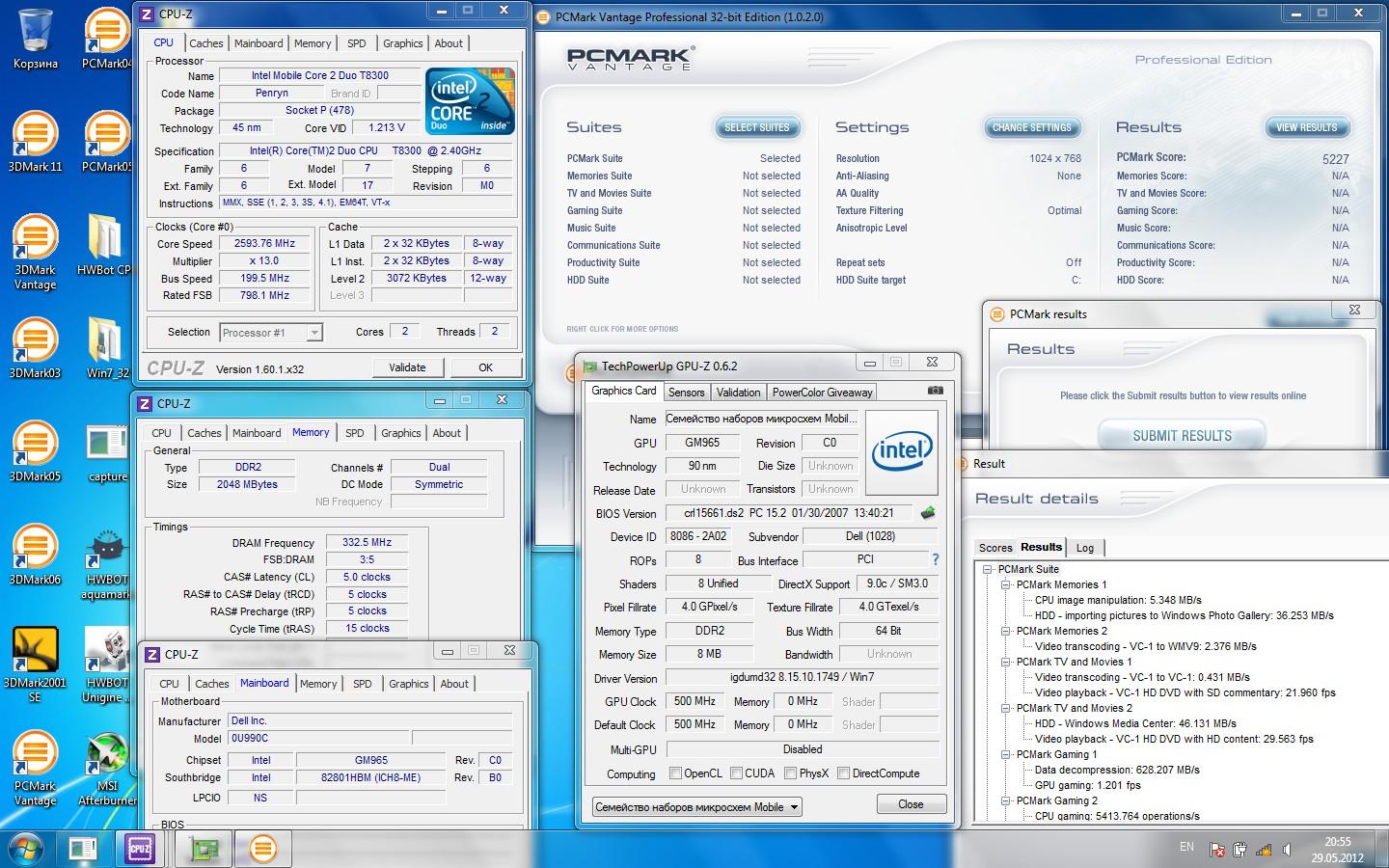Click the GPU-Z camera screenshot icon
Image resolution: width=1389 pixels, height=868 pixels.
click(x=935, y=391)
